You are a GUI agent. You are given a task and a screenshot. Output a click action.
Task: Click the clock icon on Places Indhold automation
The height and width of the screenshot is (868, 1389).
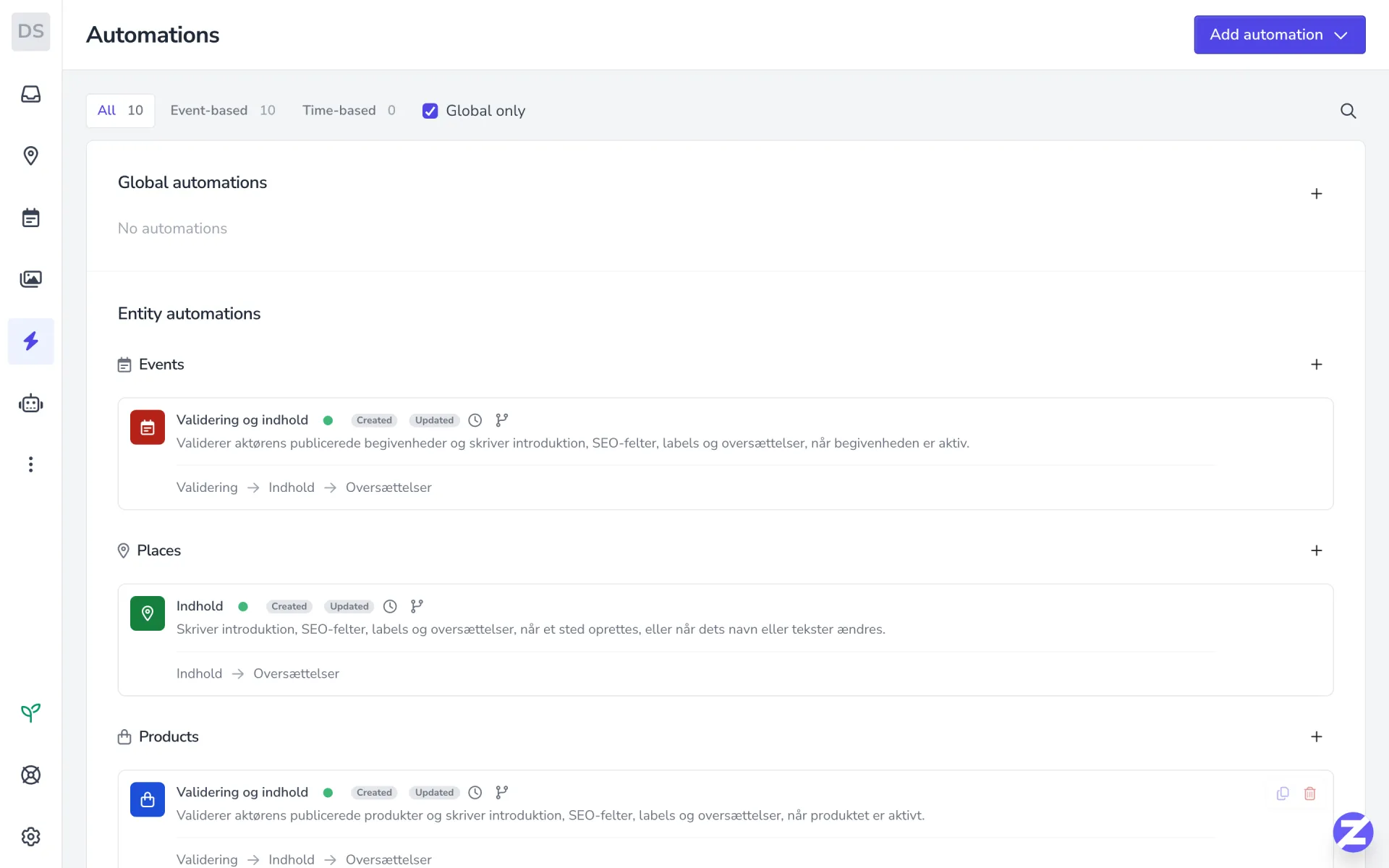(390, 606)
